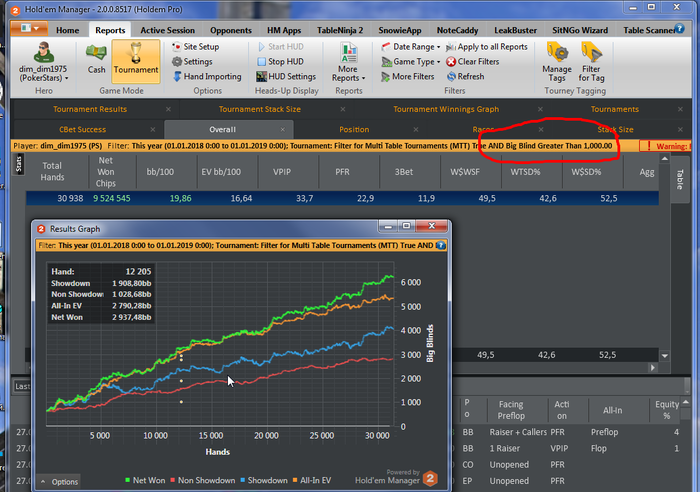Click the disabled Start HUD button

(x=281, y=46)
